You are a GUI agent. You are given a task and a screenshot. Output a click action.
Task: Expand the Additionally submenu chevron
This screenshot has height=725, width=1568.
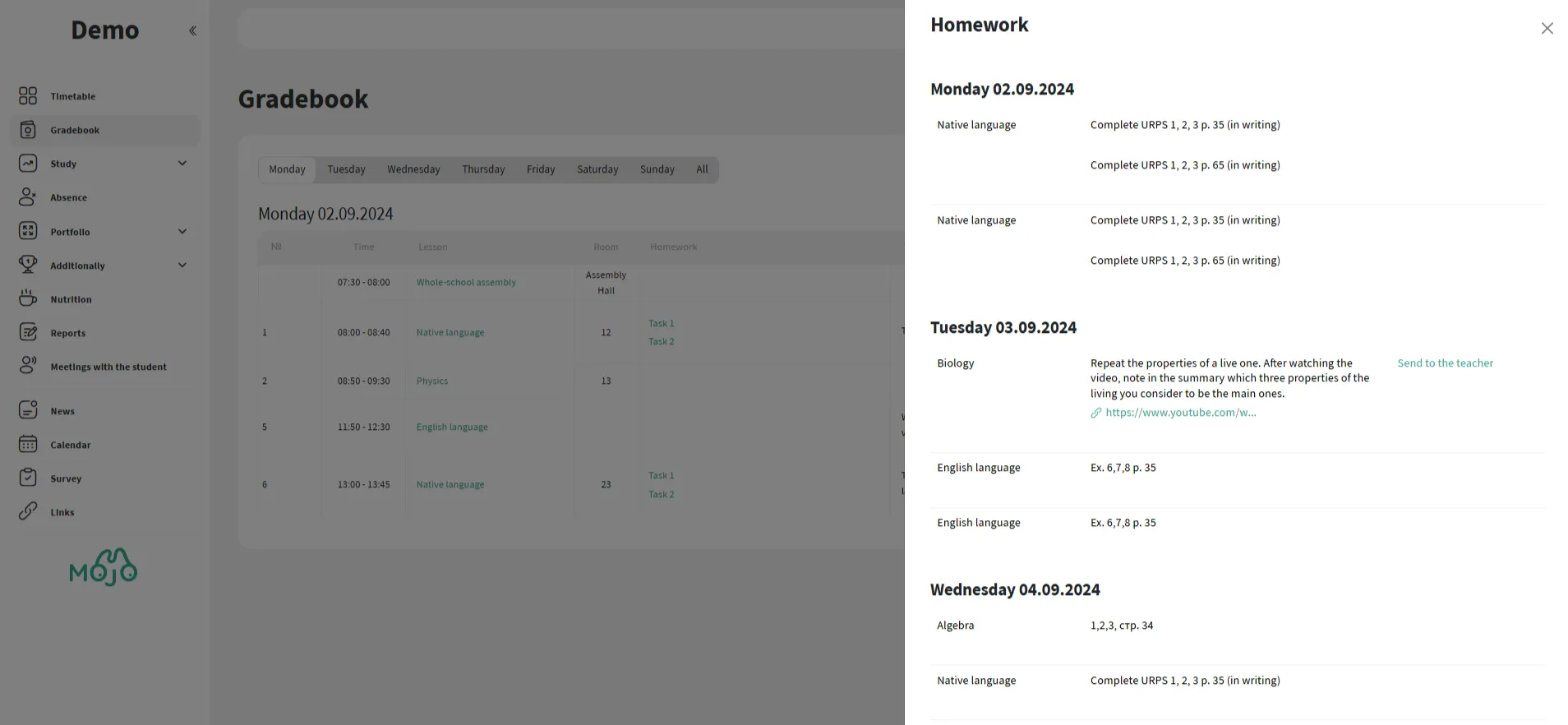pos(182,266)
